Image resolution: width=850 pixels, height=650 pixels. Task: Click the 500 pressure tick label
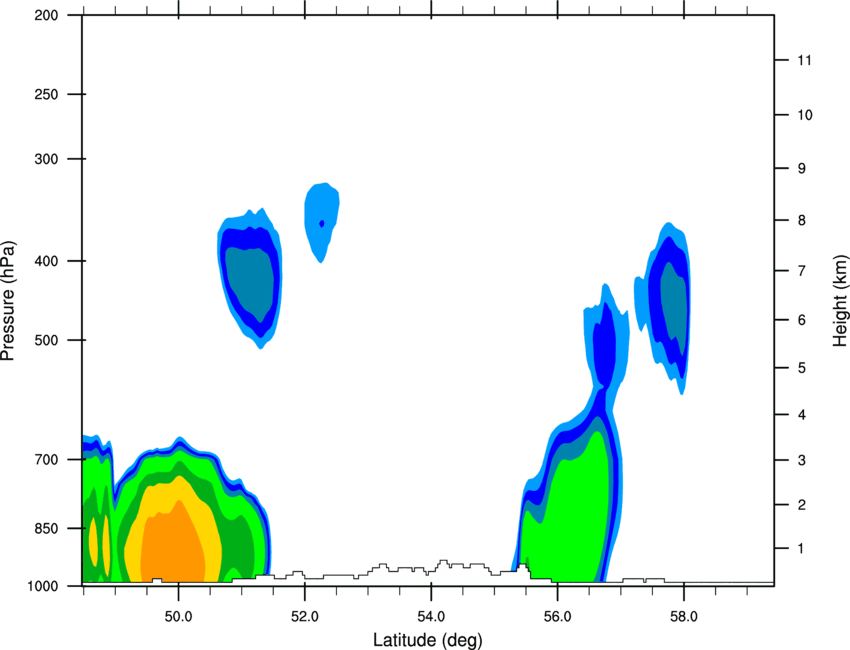coord(46,340)
